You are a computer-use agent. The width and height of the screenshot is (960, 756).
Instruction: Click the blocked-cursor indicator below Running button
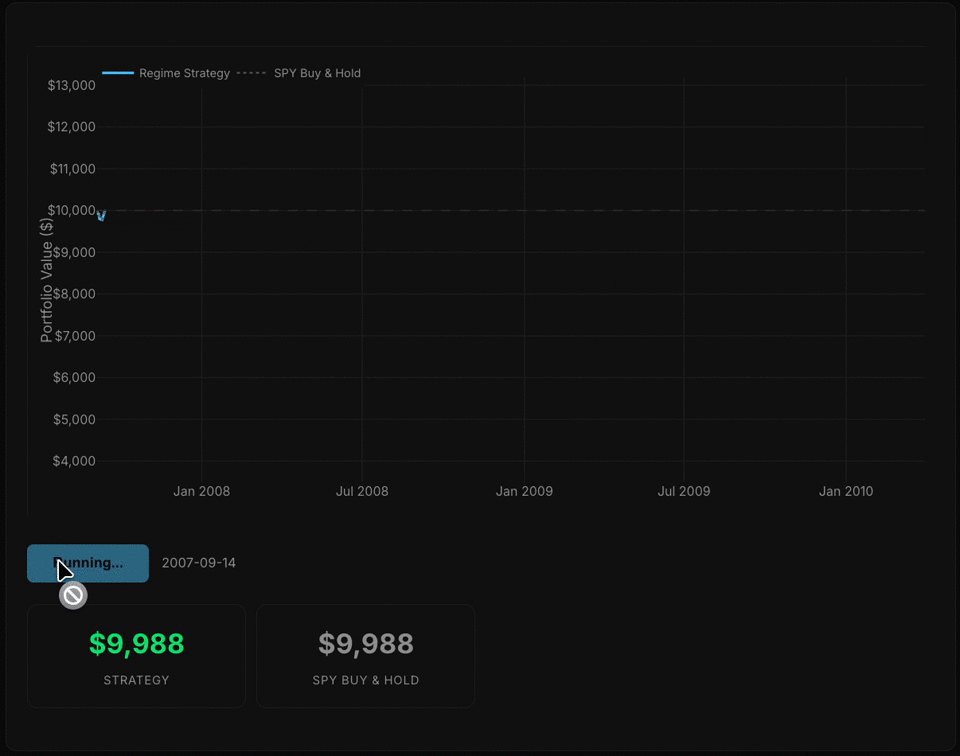(72, 594)
